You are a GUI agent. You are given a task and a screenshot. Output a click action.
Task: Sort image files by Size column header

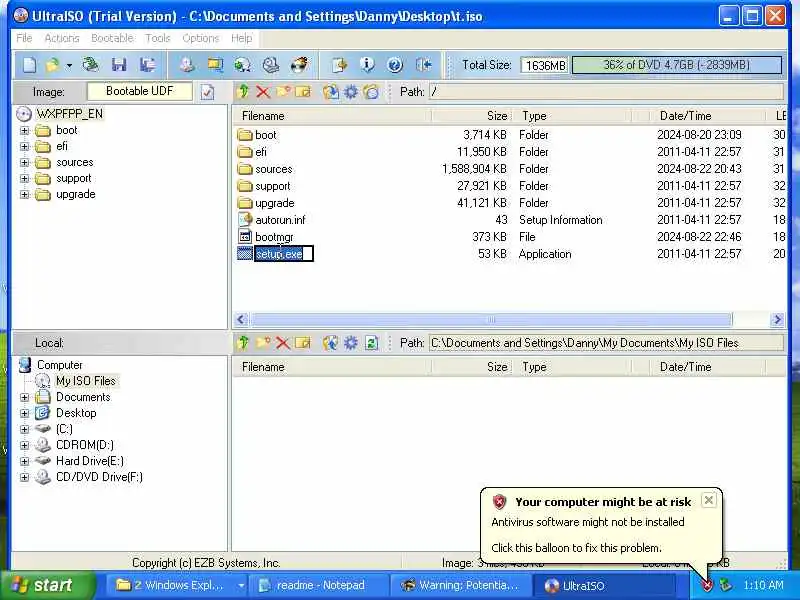pos(470,116)
